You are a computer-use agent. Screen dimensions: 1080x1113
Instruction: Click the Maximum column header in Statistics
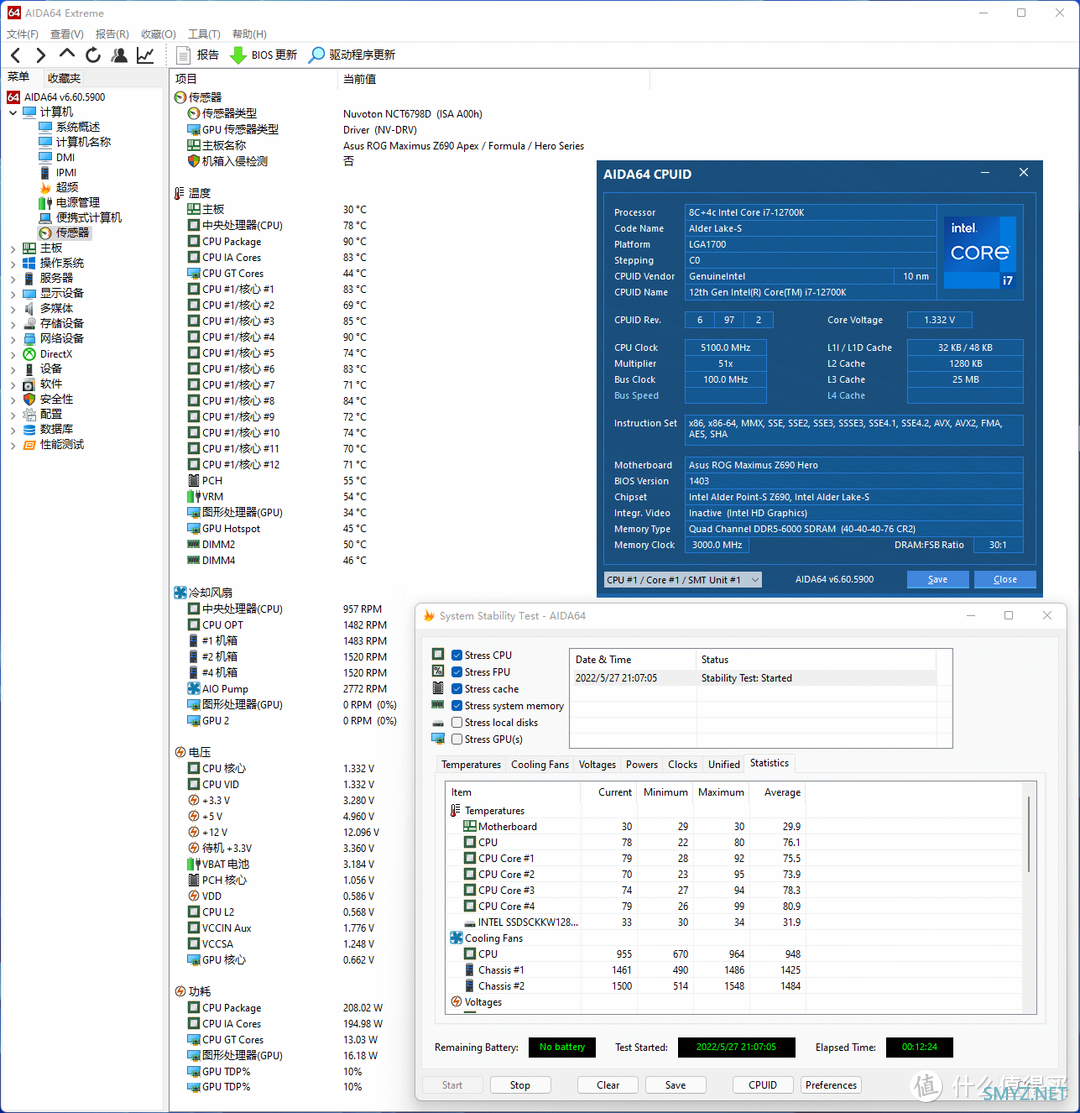click(721, 792)
